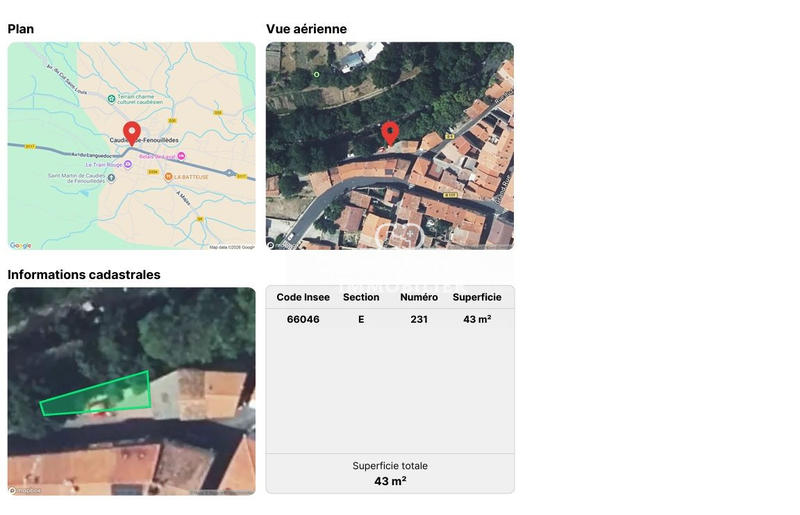
Task: Click the Mapbox logo on the cadastral map
Action: point(24,490)
